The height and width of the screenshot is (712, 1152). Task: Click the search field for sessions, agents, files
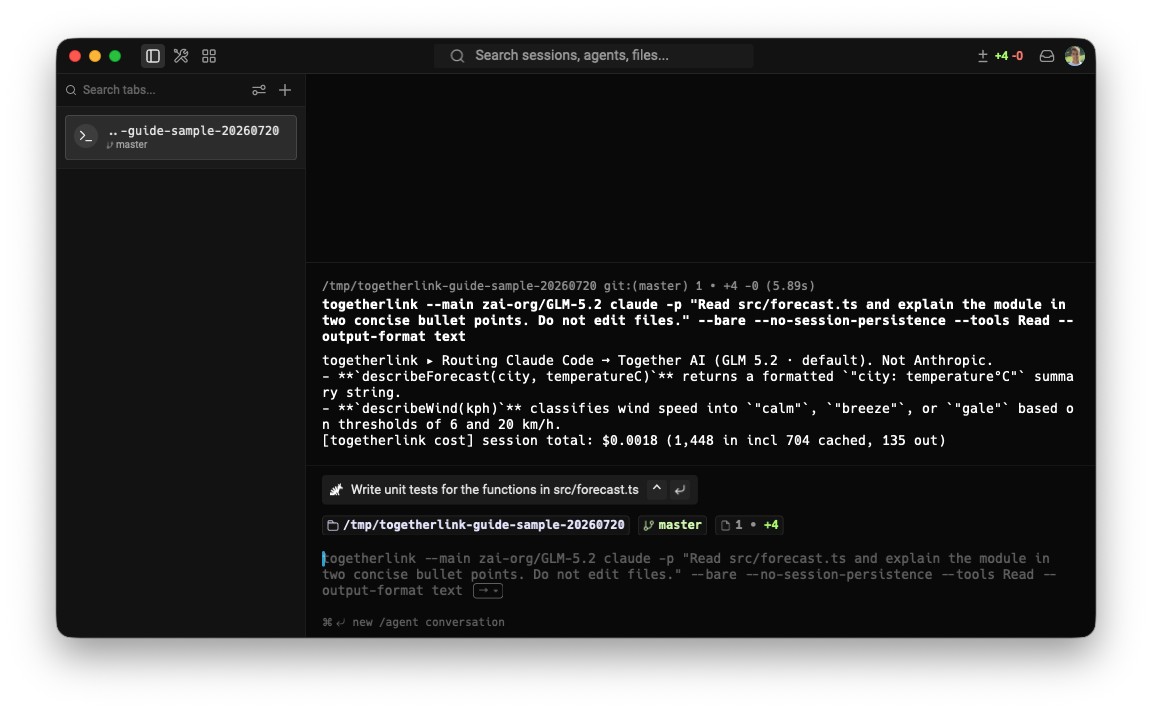coord(594,56)
